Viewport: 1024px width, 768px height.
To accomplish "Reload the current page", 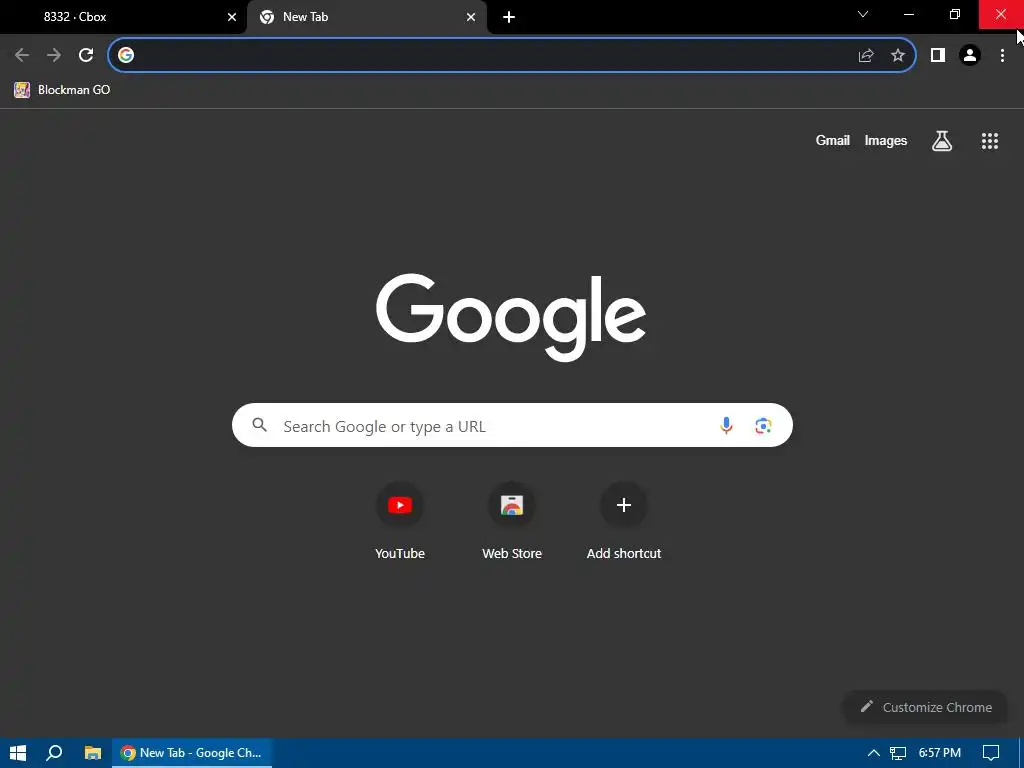I will 86,55.
